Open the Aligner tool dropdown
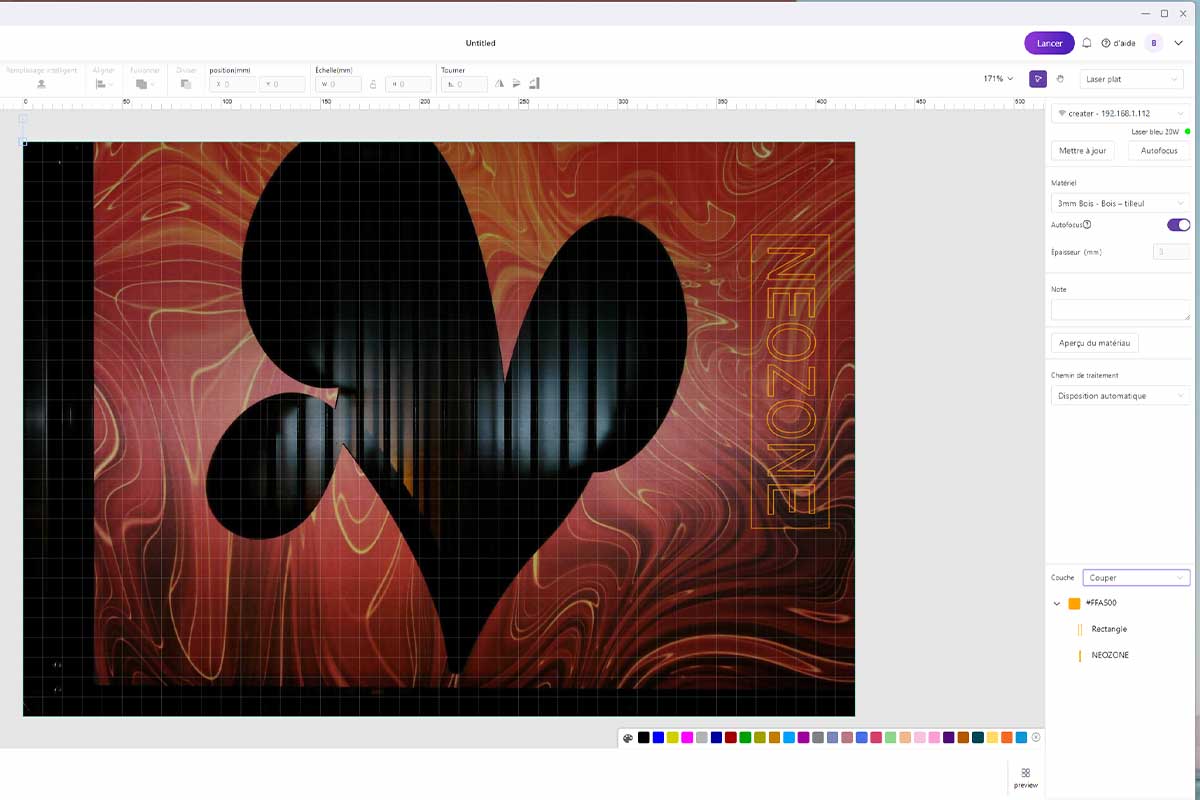Screen dimensions: 1200x800 point(104,85)
